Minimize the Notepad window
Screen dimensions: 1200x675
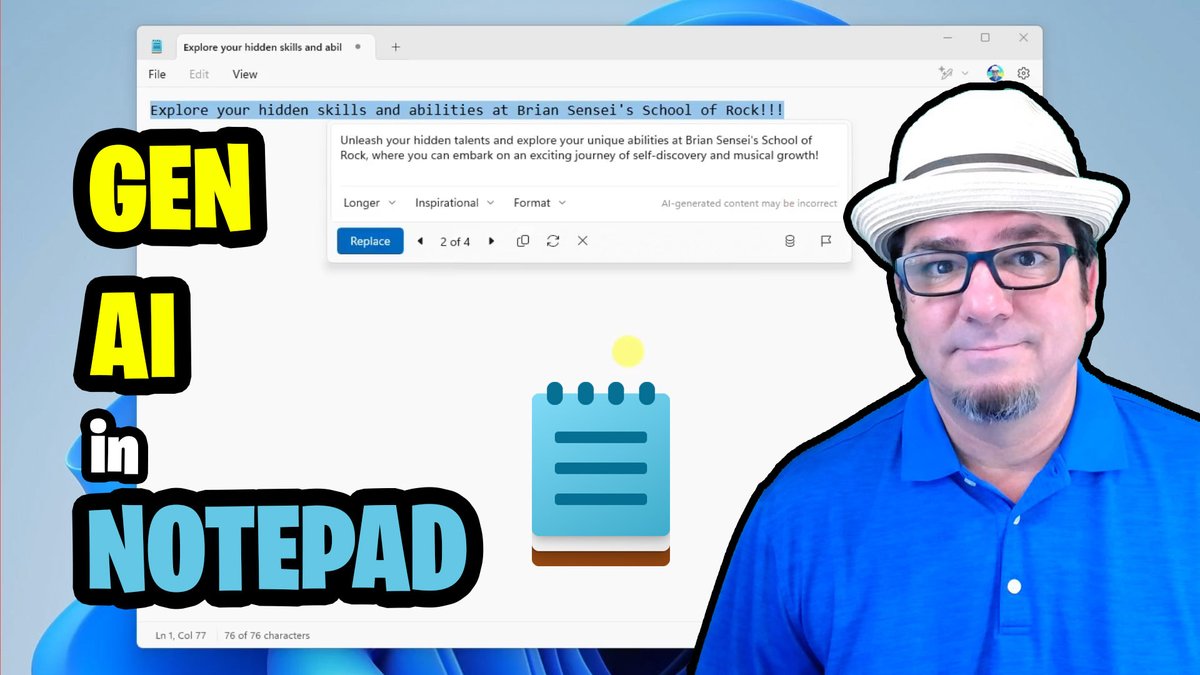pyautogui.click(x=947, y=38)
